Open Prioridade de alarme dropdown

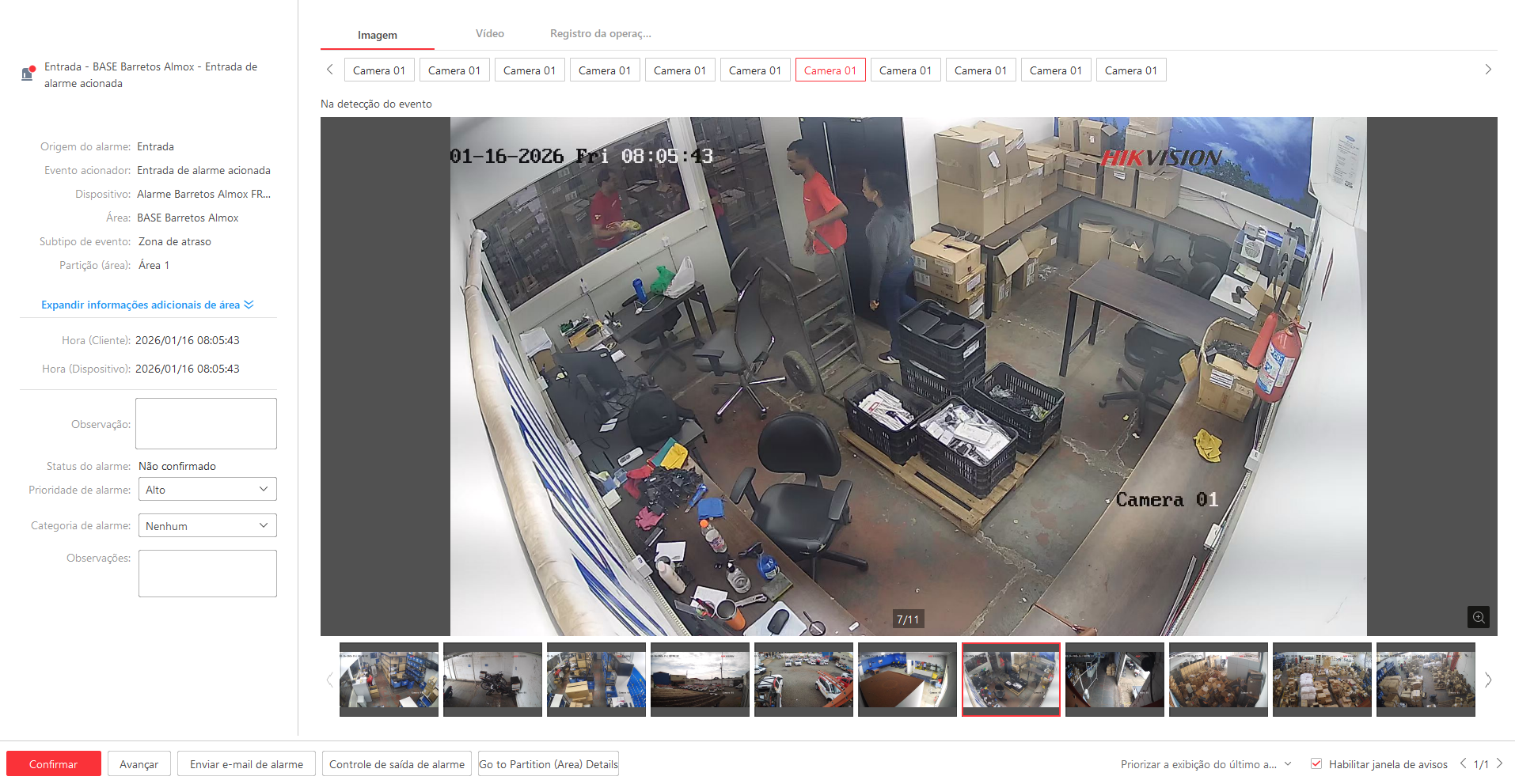point(207,490)
